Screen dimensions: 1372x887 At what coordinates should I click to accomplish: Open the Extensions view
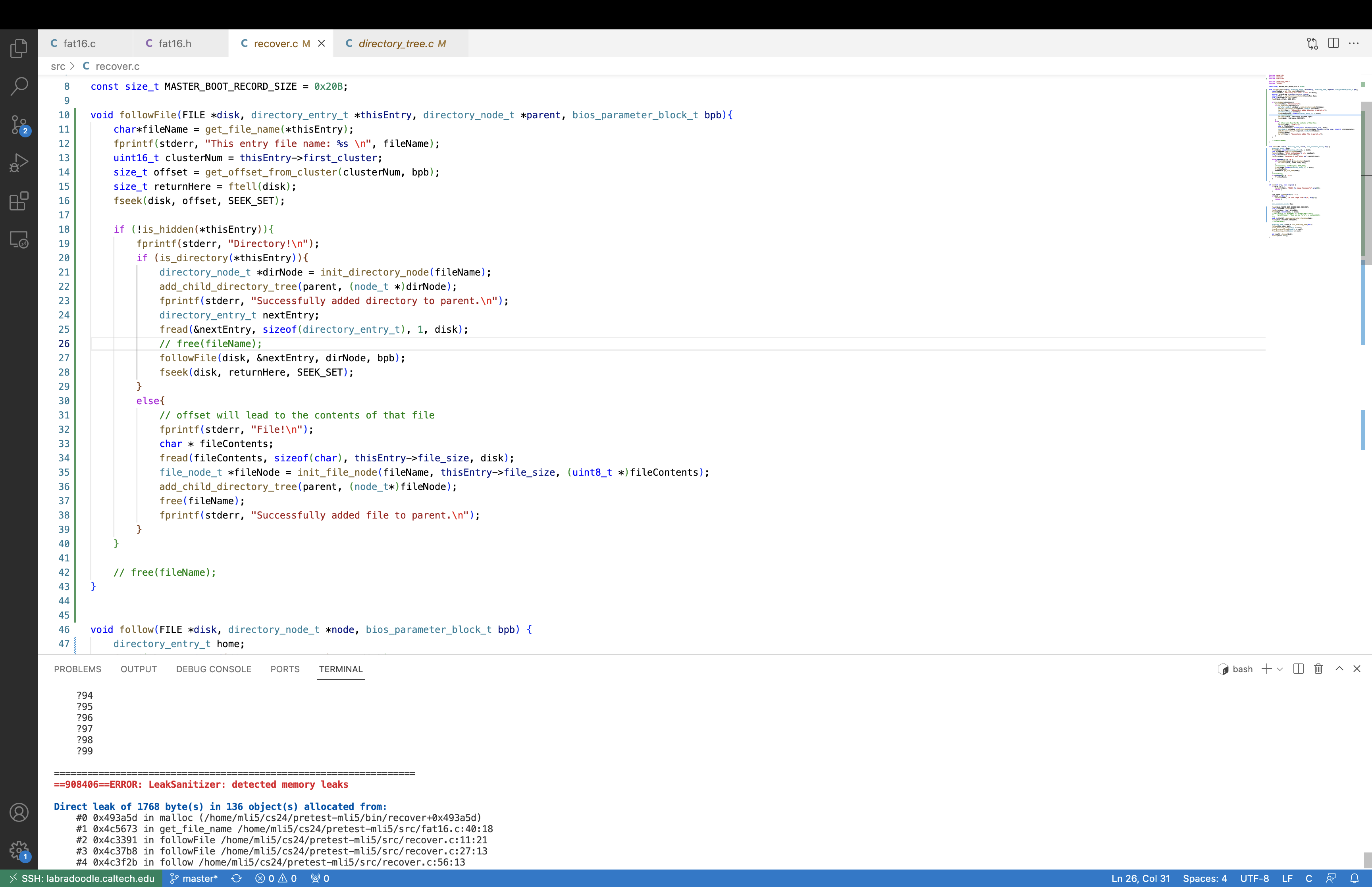coord(18,201)
